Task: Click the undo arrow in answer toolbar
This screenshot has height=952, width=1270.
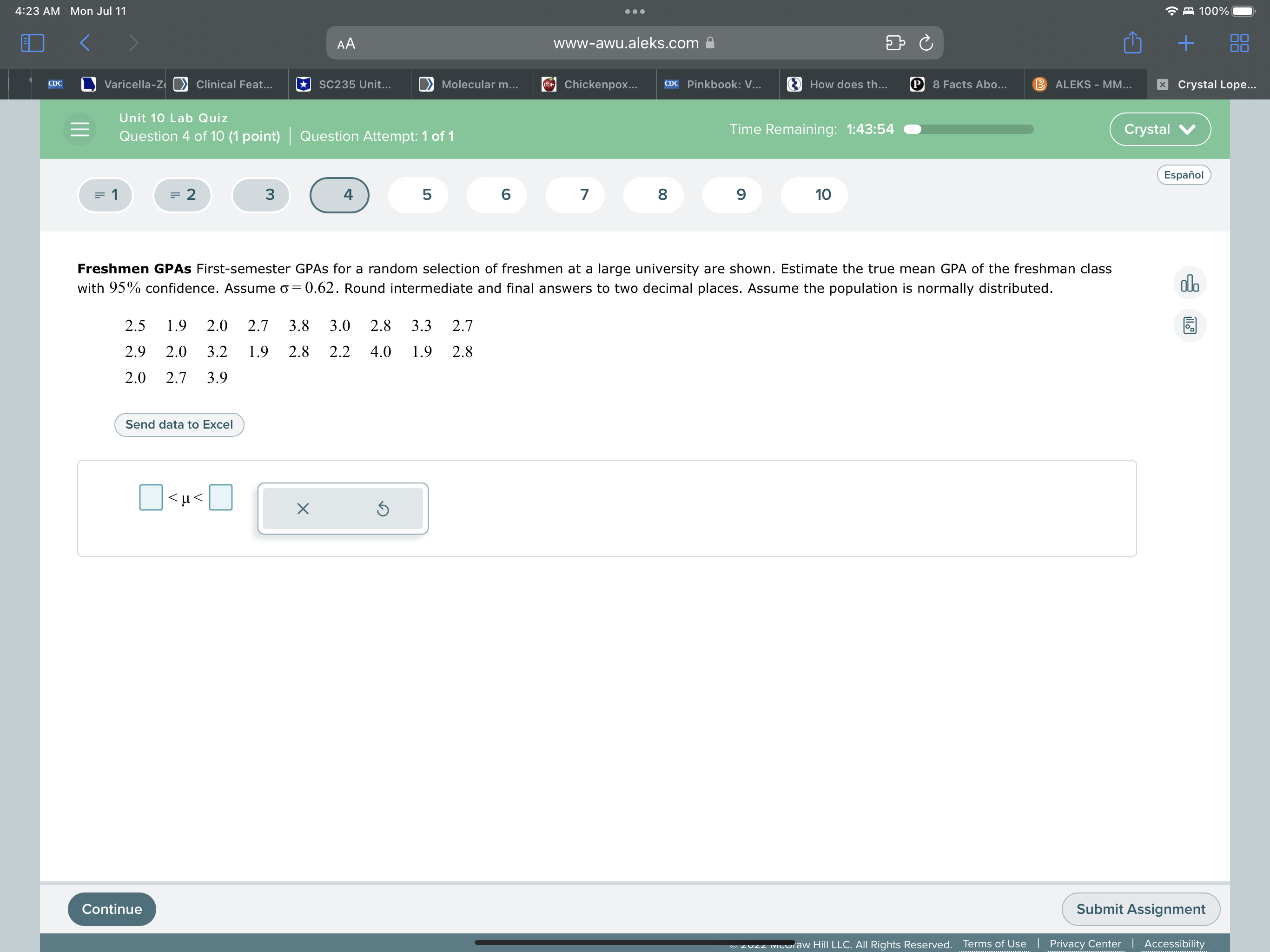Action: coord(383,509)
